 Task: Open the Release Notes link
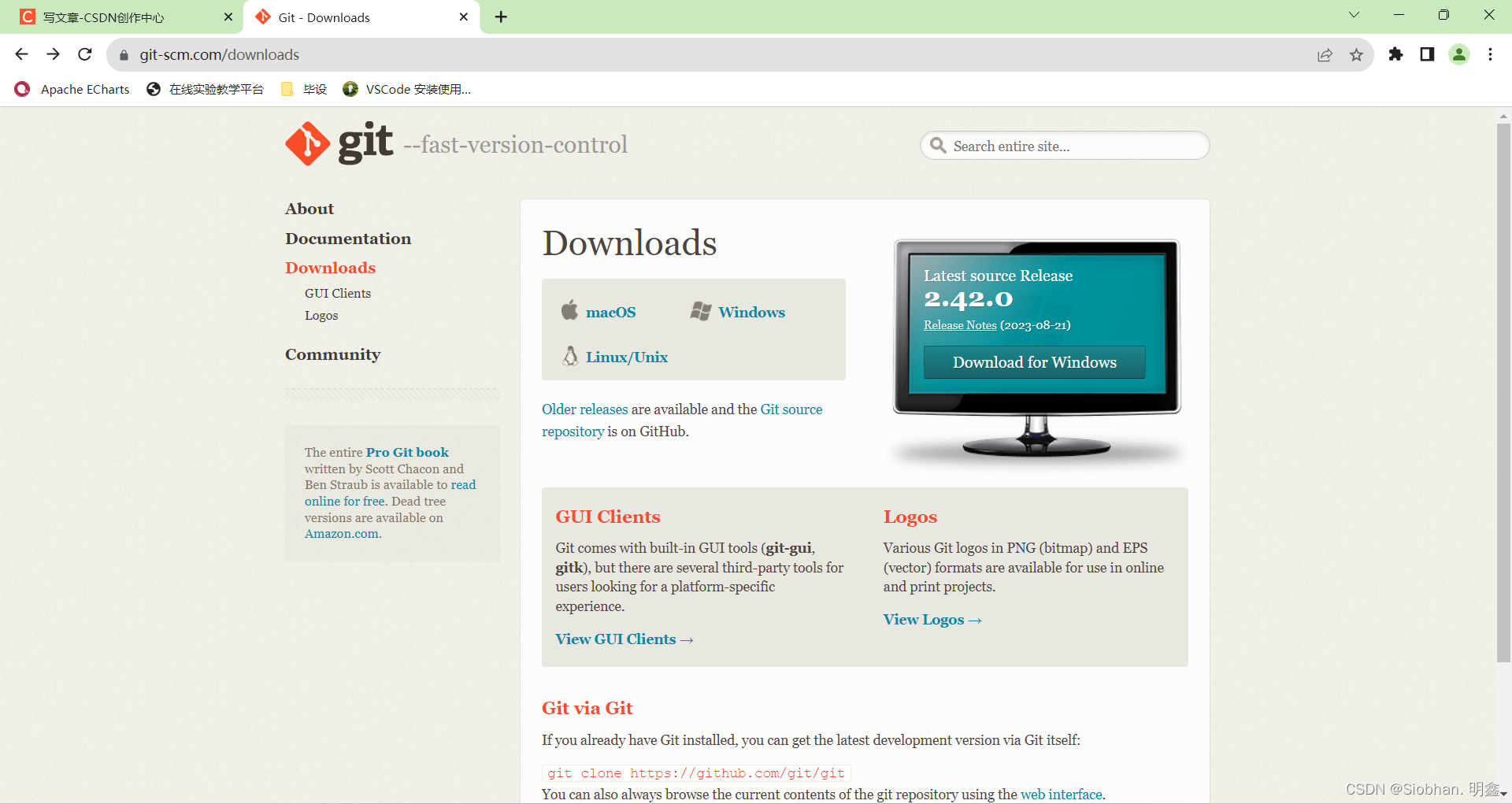coord(960,325)
